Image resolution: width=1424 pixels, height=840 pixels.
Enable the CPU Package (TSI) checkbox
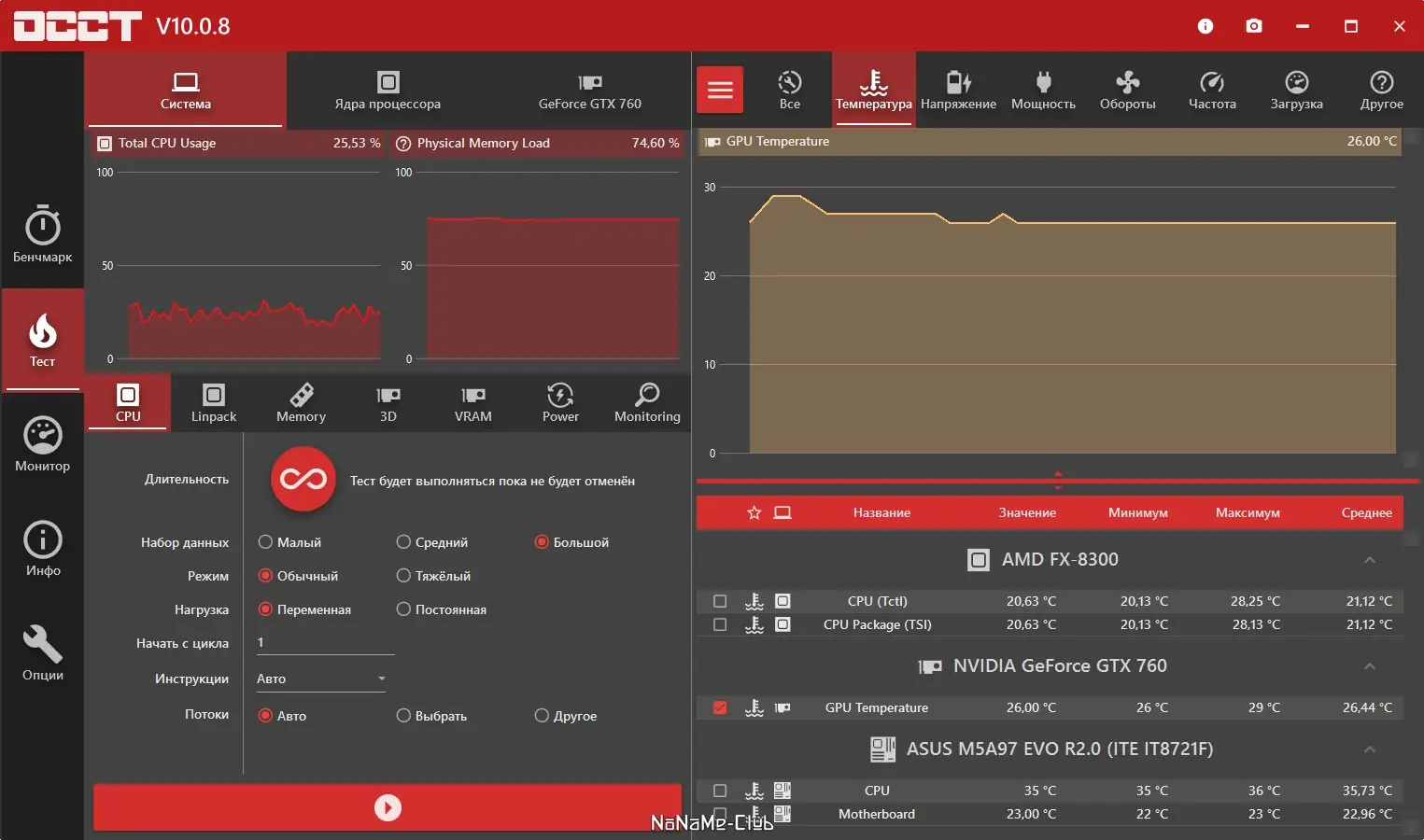[x=720, y=624]
